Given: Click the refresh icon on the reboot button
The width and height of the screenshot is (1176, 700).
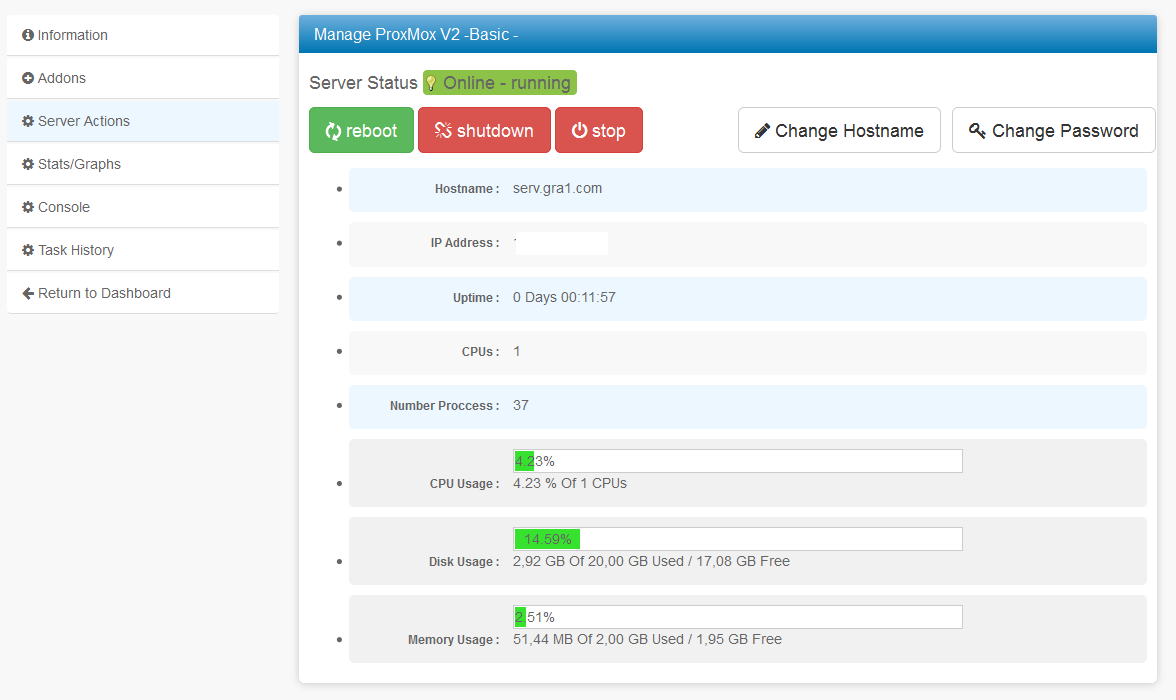Looking at the screenshot, I should pyautogui.click(x=333, y=131).
